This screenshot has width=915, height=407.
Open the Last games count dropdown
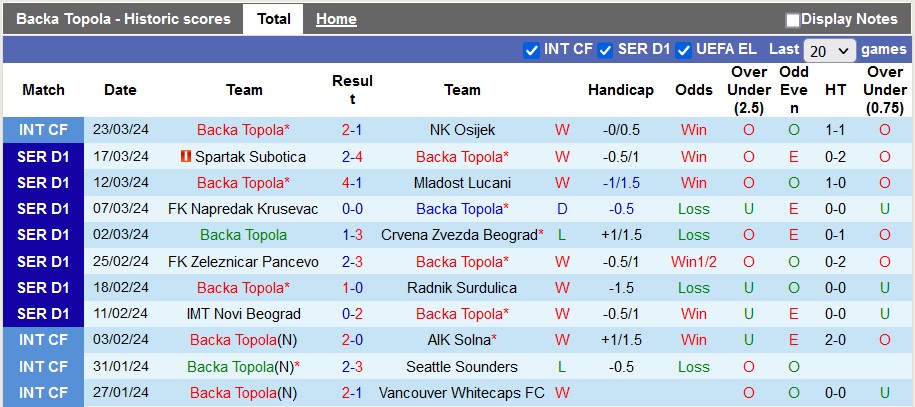(829, 50)
